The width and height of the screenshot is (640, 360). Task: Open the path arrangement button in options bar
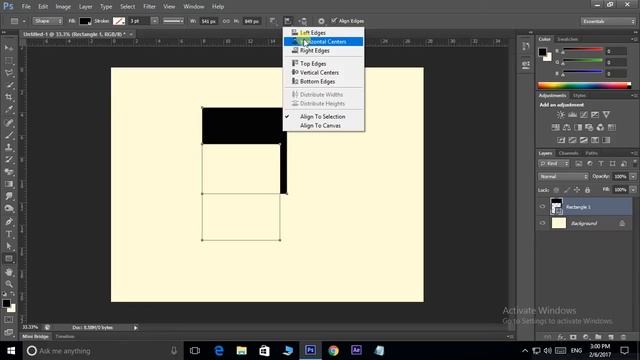(302, 21)
